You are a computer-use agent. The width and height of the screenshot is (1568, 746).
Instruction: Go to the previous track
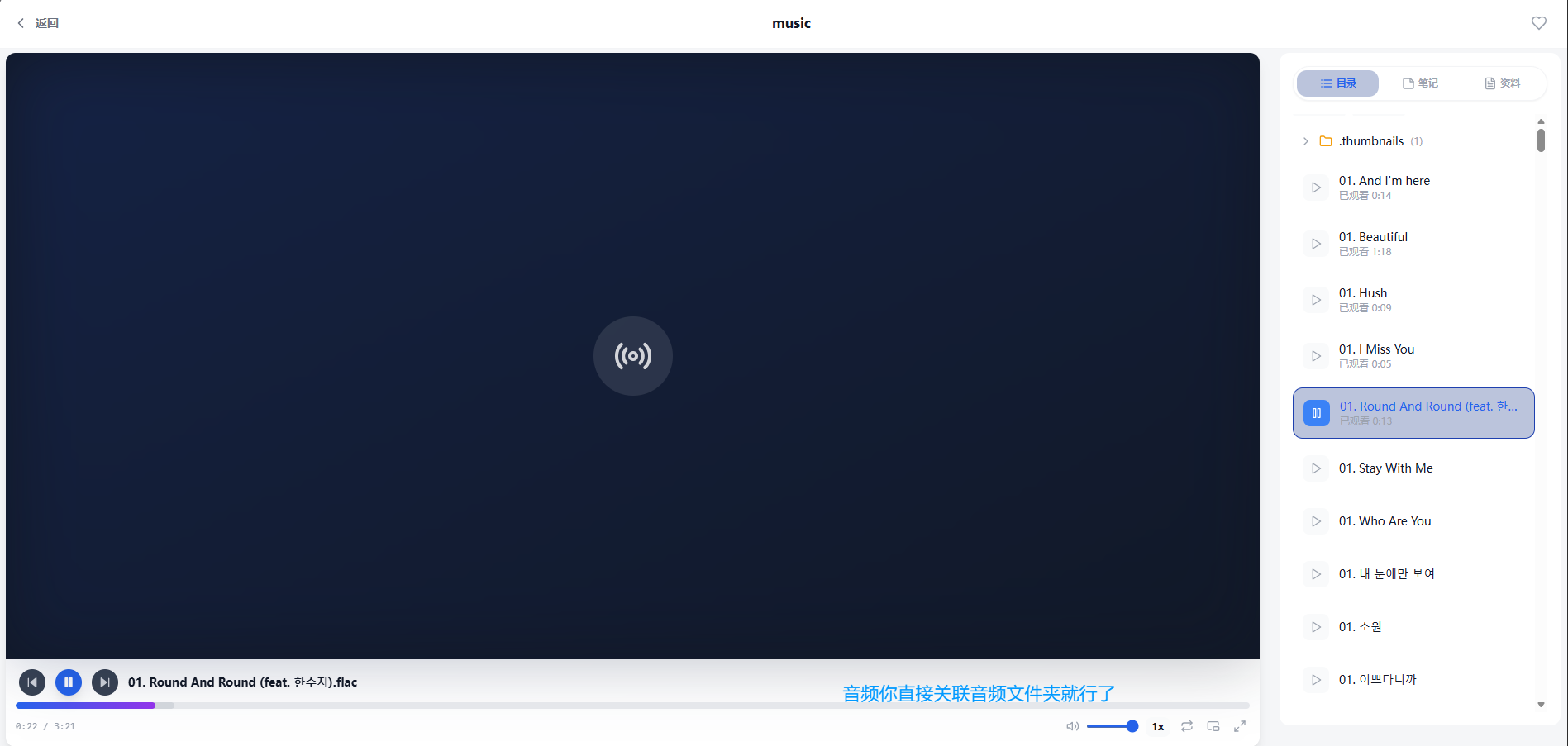[31, 682]
